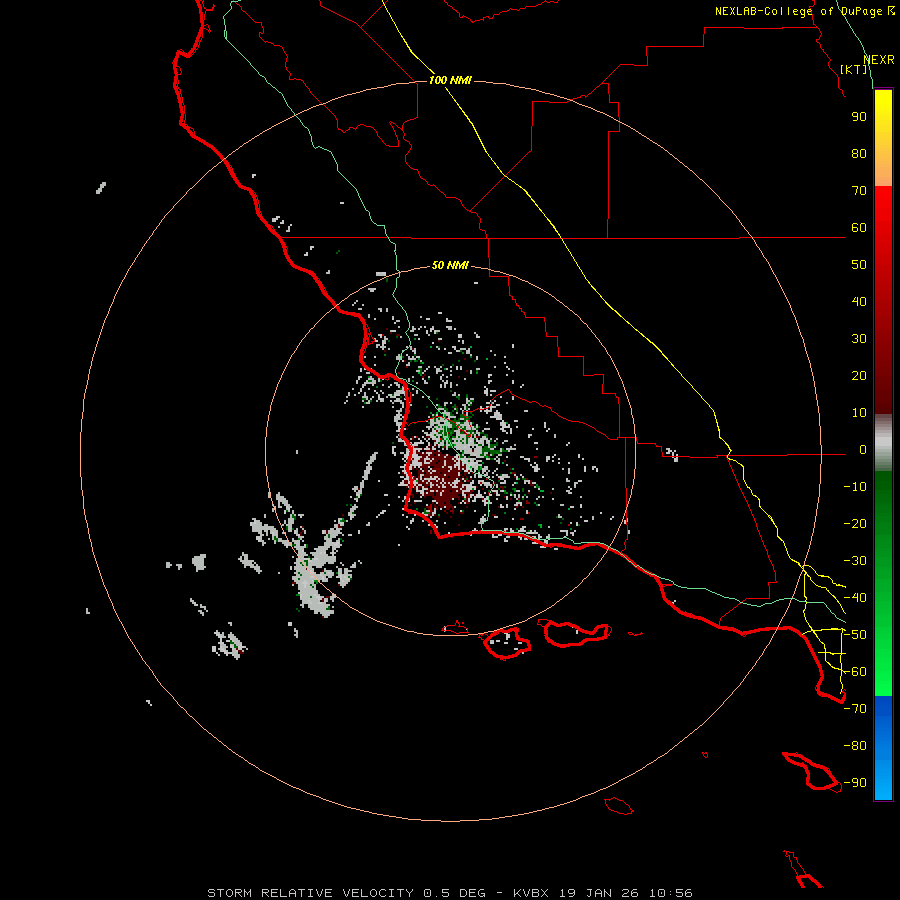
Task: Click the -30 scale label
Action: click(855, 561)
